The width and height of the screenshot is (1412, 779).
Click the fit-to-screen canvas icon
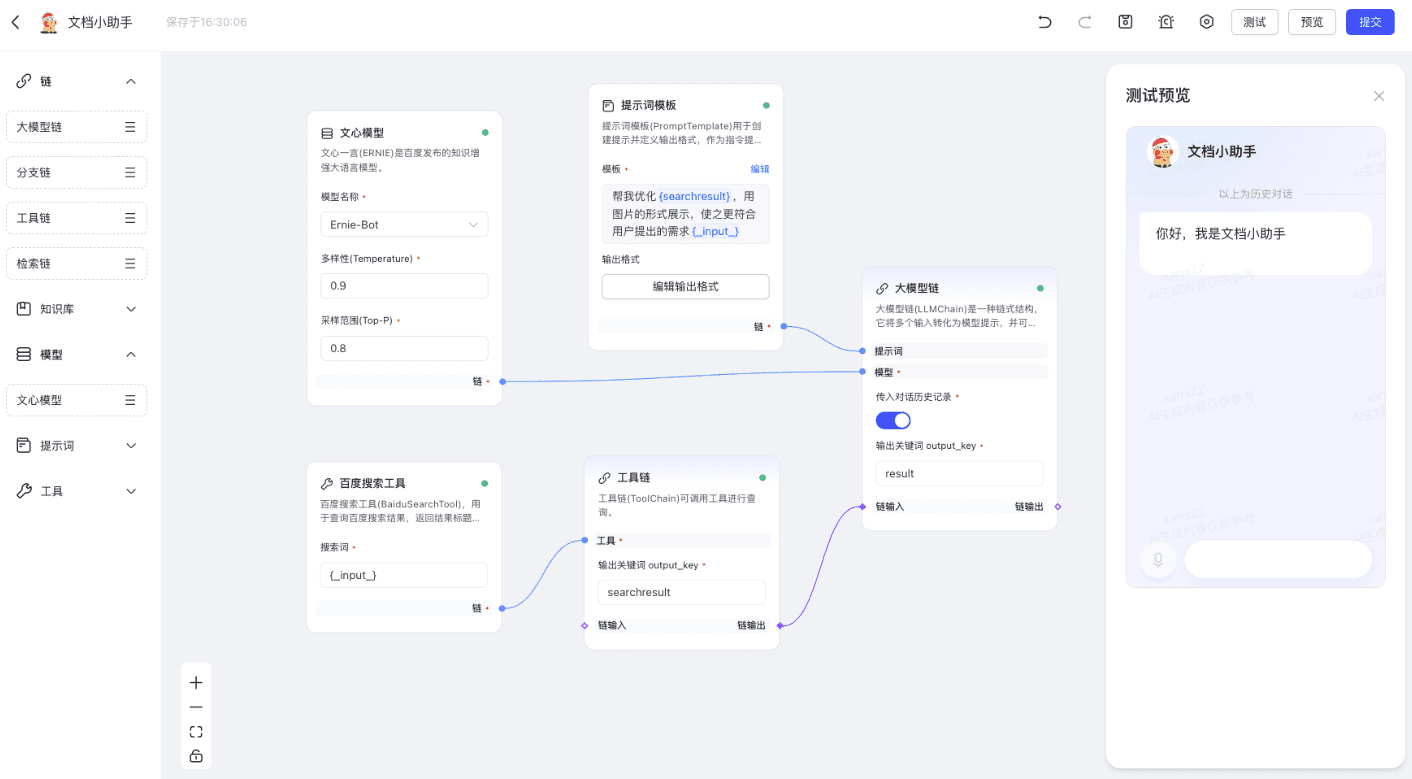point(196,732)
